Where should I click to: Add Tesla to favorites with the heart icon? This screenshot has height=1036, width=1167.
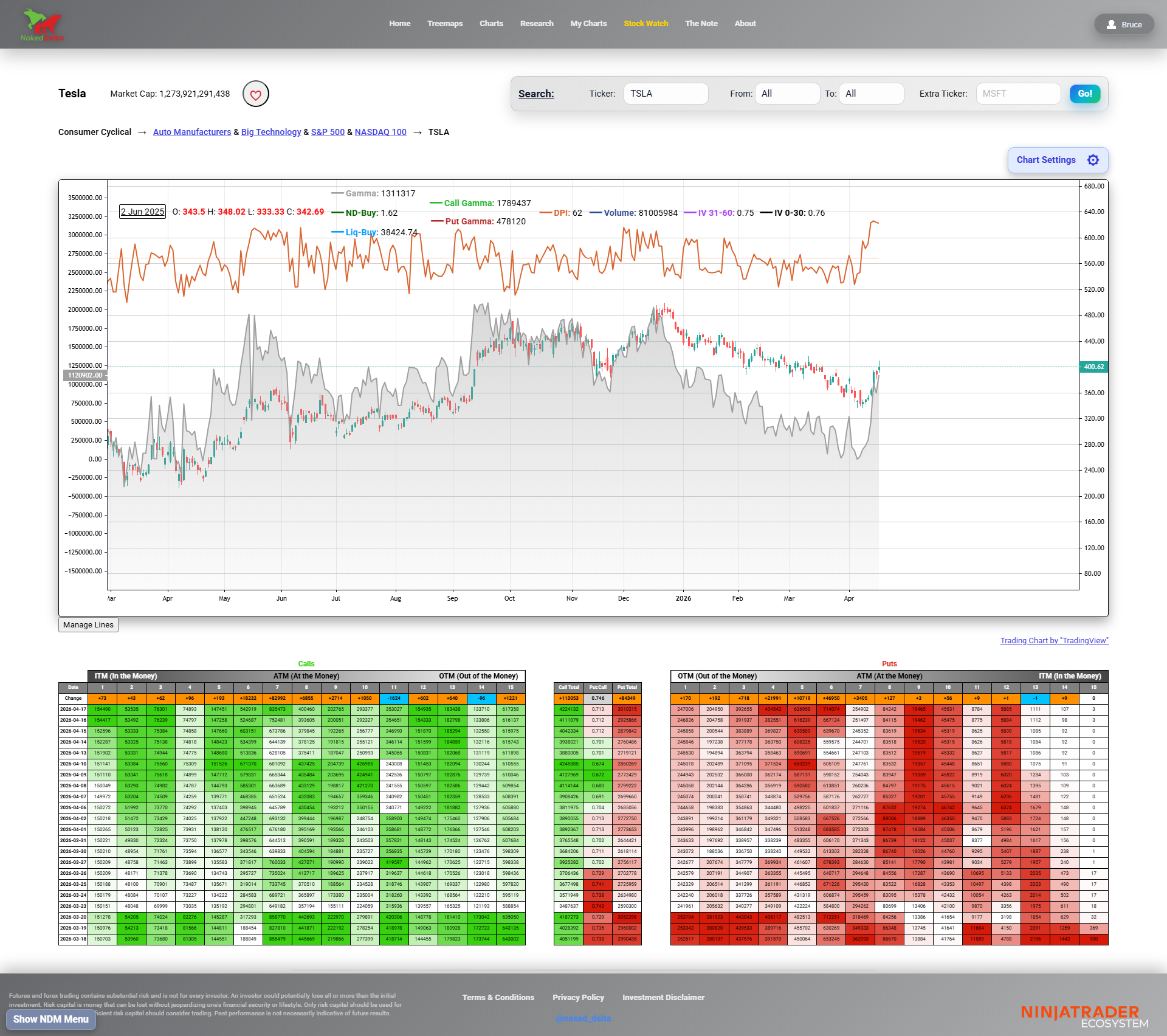point(256,94)
